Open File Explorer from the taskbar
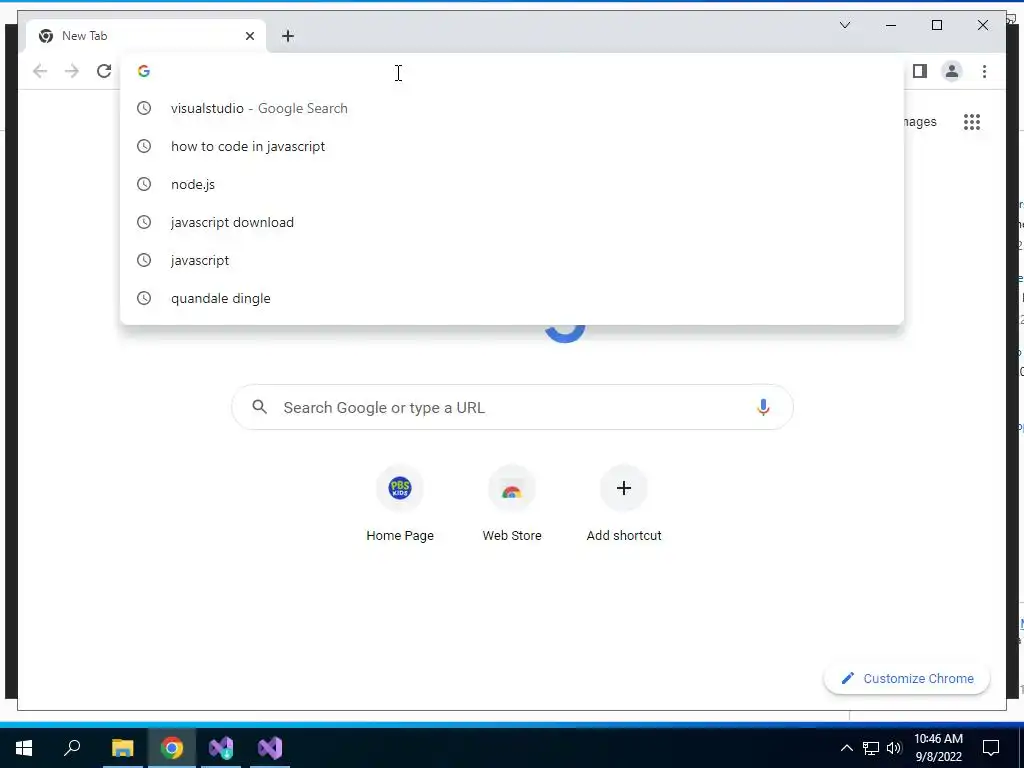This screenshot has height=768, width=1024. coord(122,748)
